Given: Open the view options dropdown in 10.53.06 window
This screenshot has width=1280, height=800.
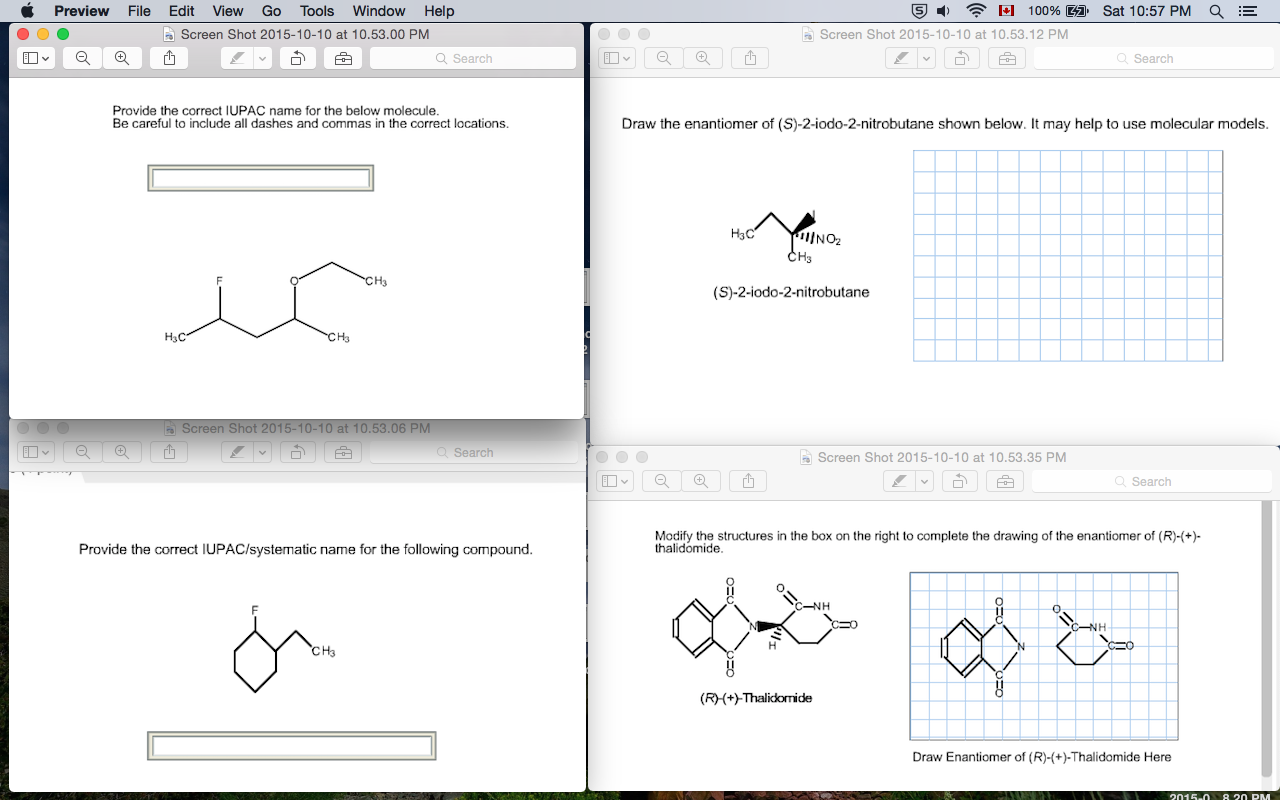Looking at the screenshot, I should tap(34, 452).
